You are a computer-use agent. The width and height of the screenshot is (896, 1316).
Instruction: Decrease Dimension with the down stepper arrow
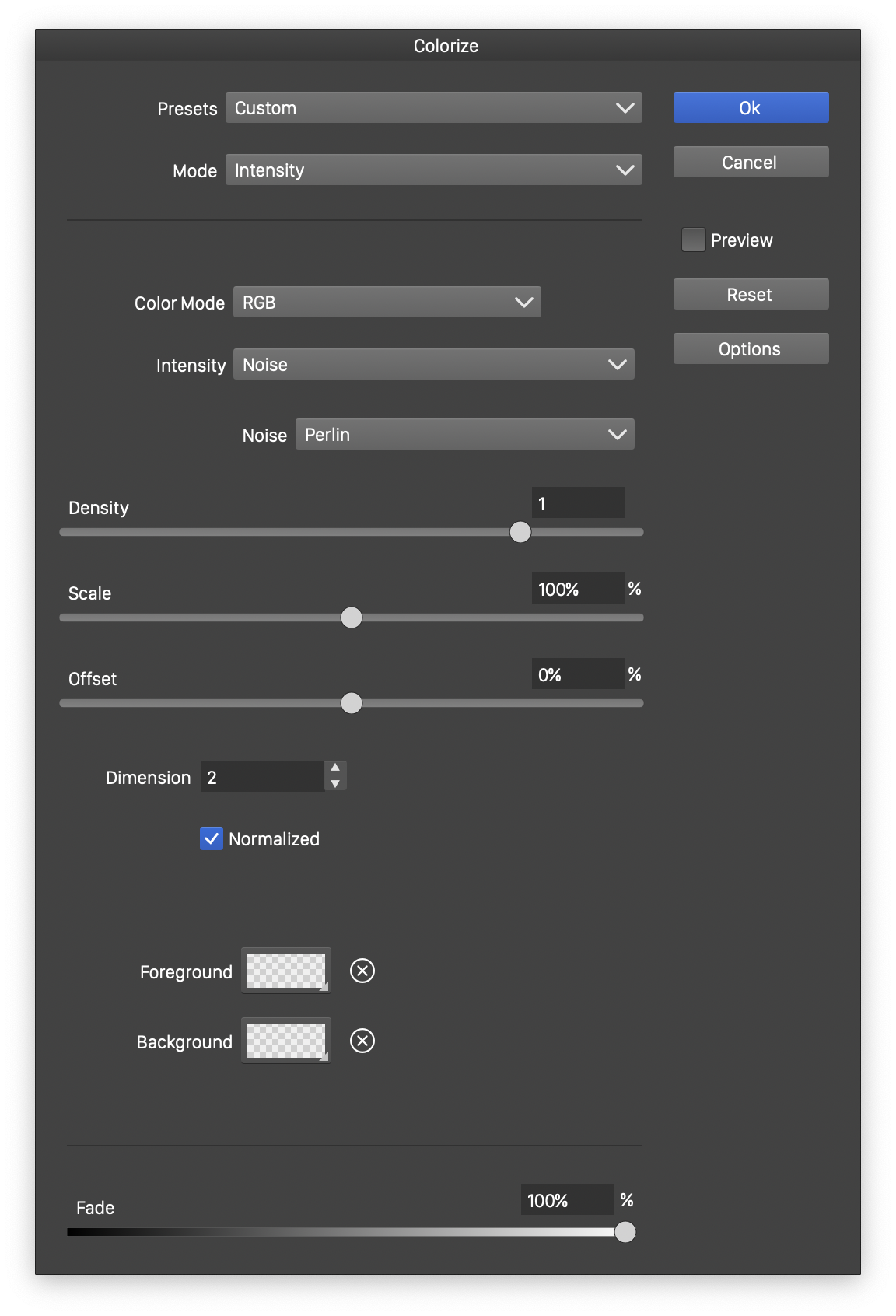[x=335, y=784]
